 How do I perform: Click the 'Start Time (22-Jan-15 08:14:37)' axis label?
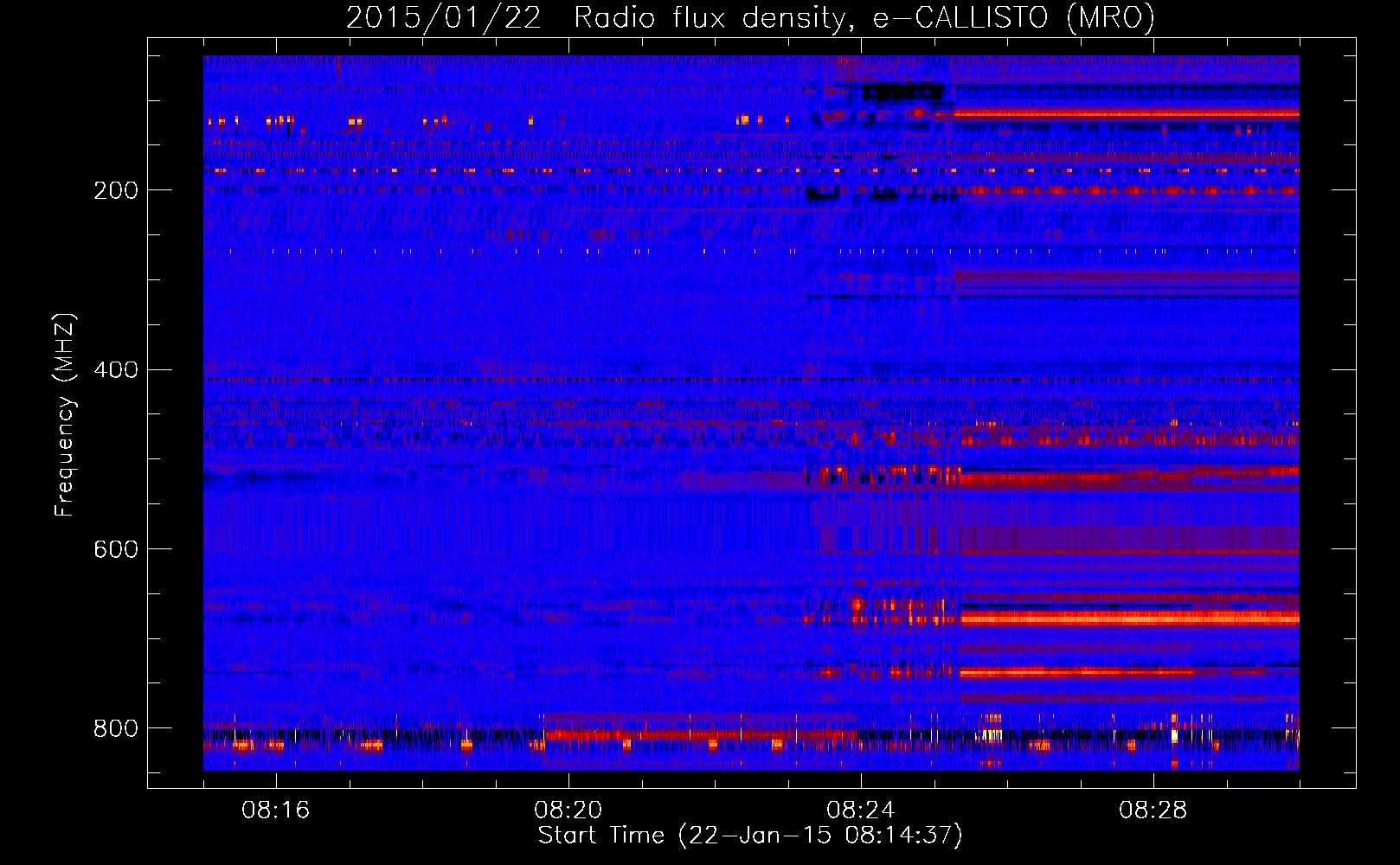pos(750,836)
